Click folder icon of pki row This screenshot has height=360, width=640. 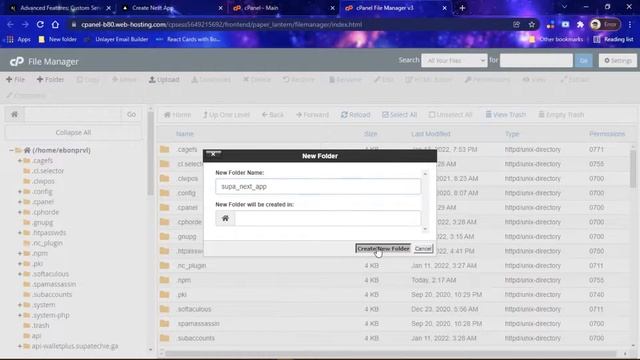[x=164, y=294]
